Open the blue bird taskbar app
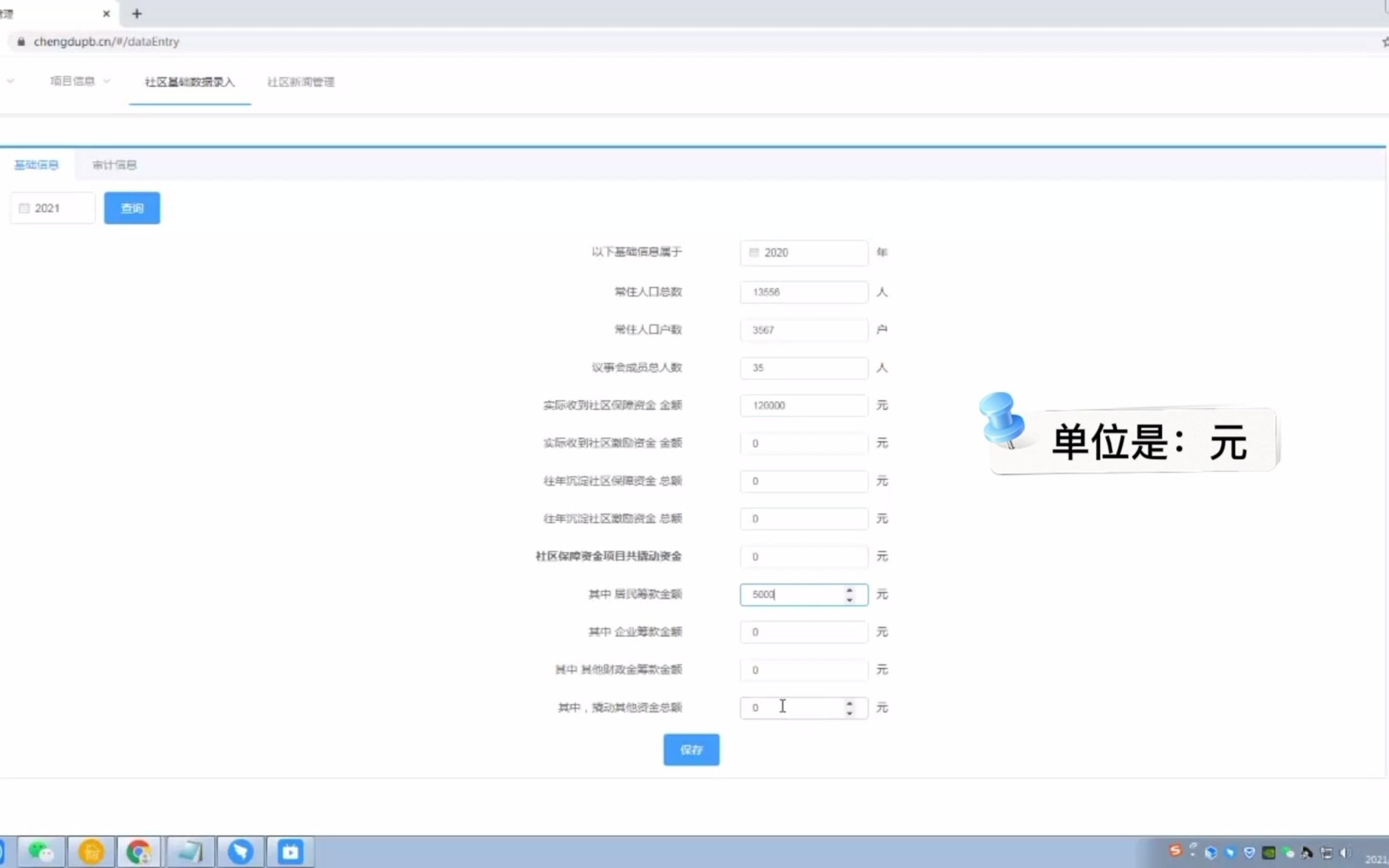This screenshot has height=868, width=1389. tap(240, 852)
